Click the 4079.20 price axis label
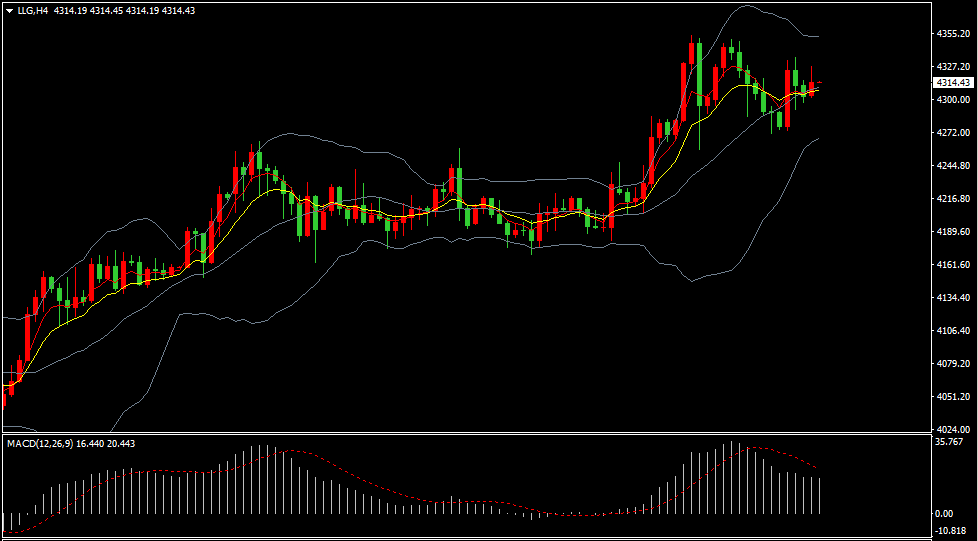This screenshot has height=541, width=978. tap(953, 364)
